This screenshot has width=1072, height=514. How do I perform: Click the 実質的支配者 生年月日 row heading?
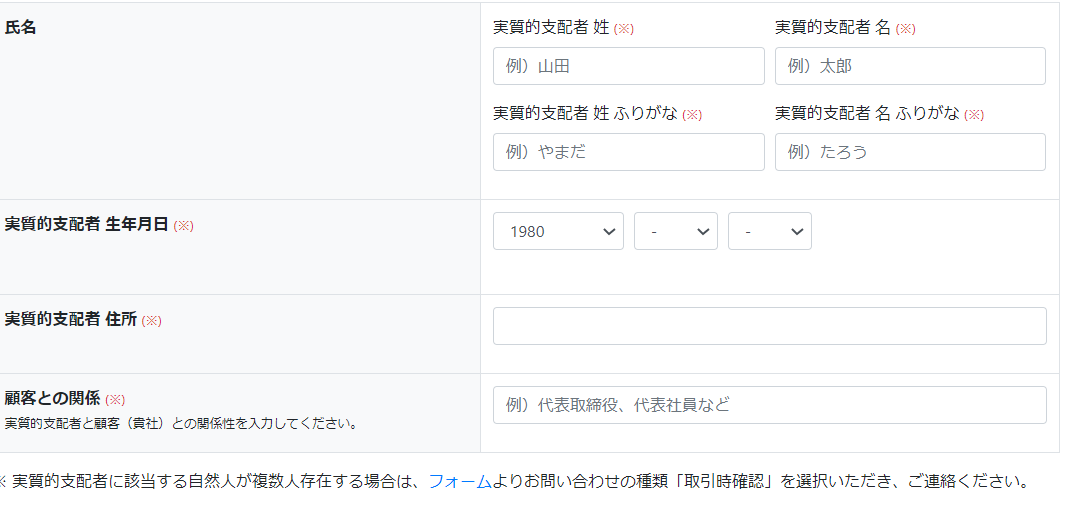click(x=86, y=225)
